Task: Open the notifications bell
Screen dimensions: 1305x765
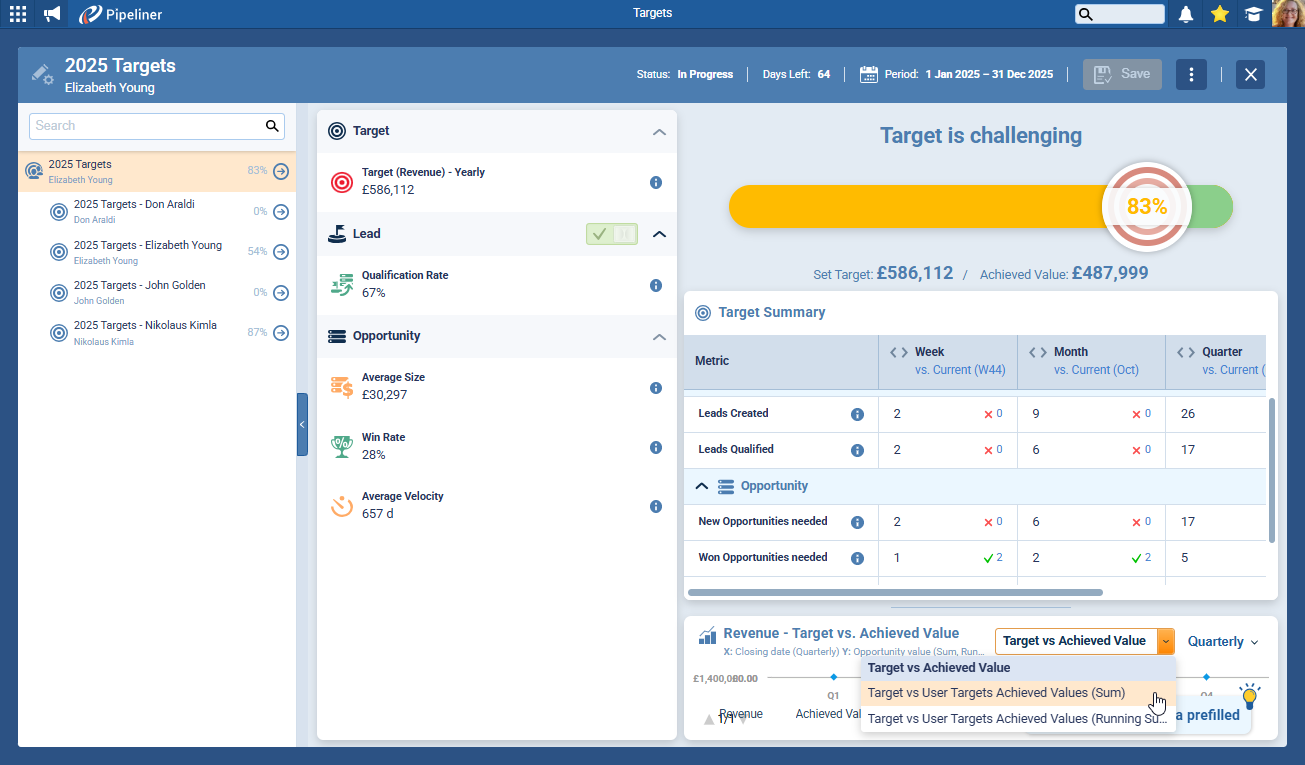Action: pos(1186,14)
